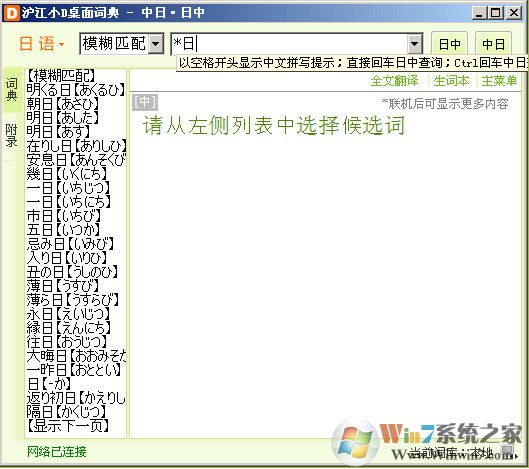The image size is (529, 469).
Task: Select 隔日【かくじつ】 in the list
Action: (x=66, y=412)
